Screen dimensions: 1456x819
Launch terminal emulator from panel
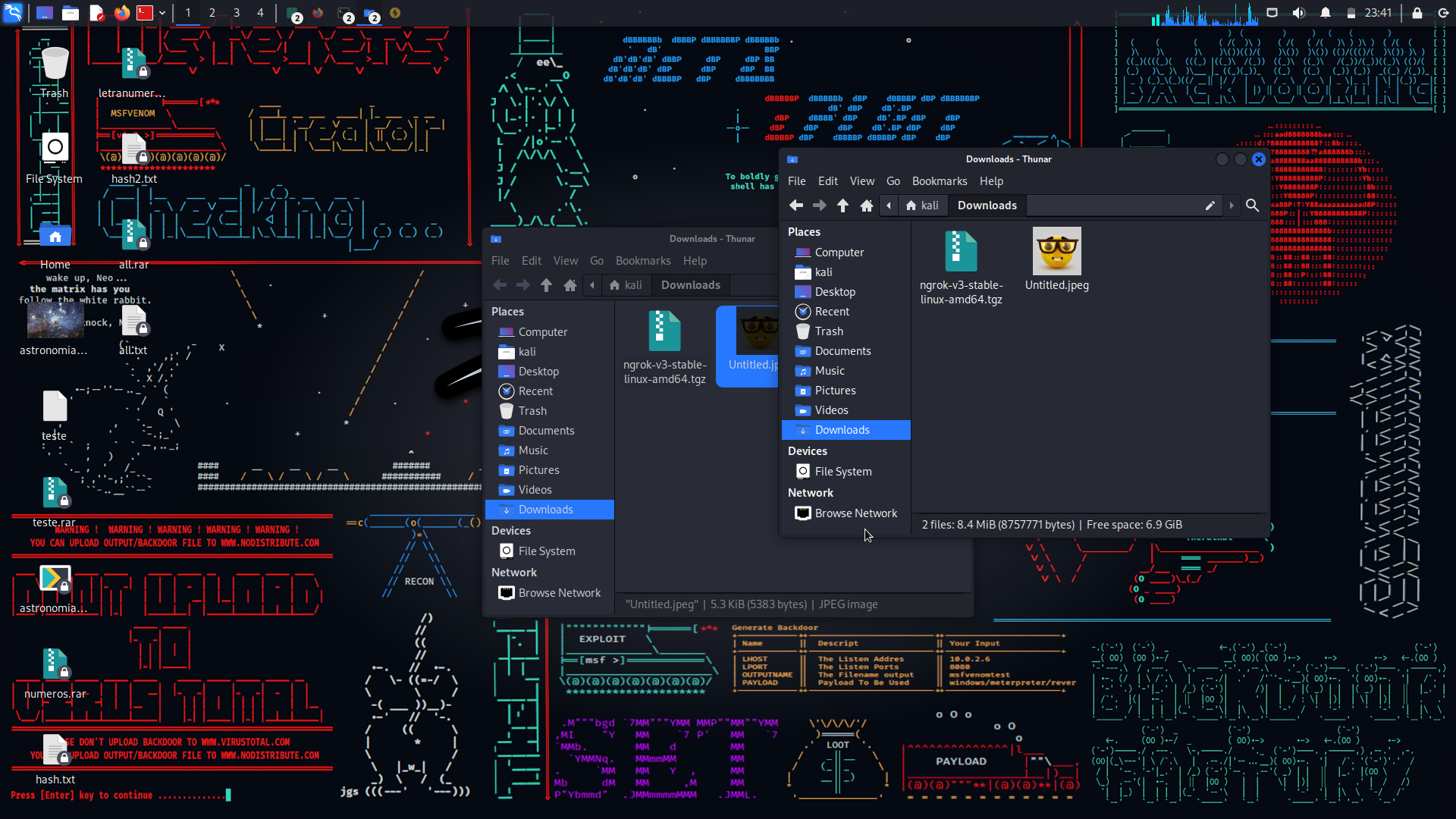click(145, 13)
